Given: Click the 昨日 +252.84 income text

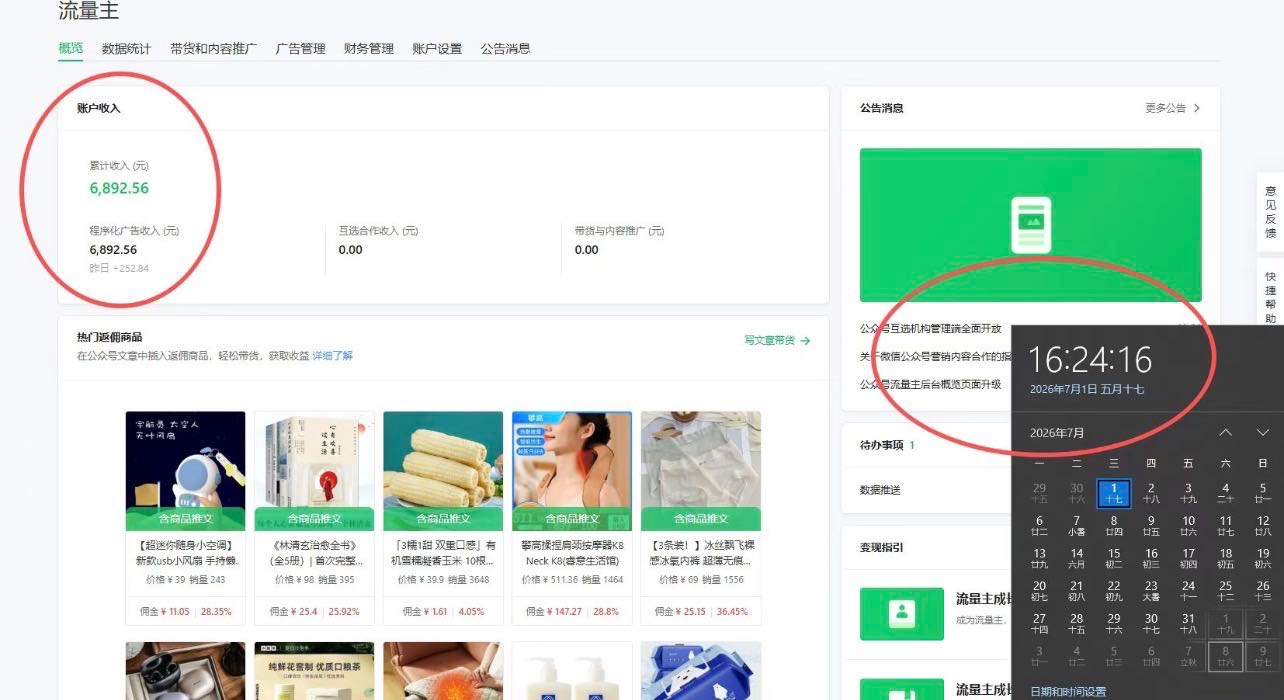Looking at the screenshot, I should tap(119, 268).
